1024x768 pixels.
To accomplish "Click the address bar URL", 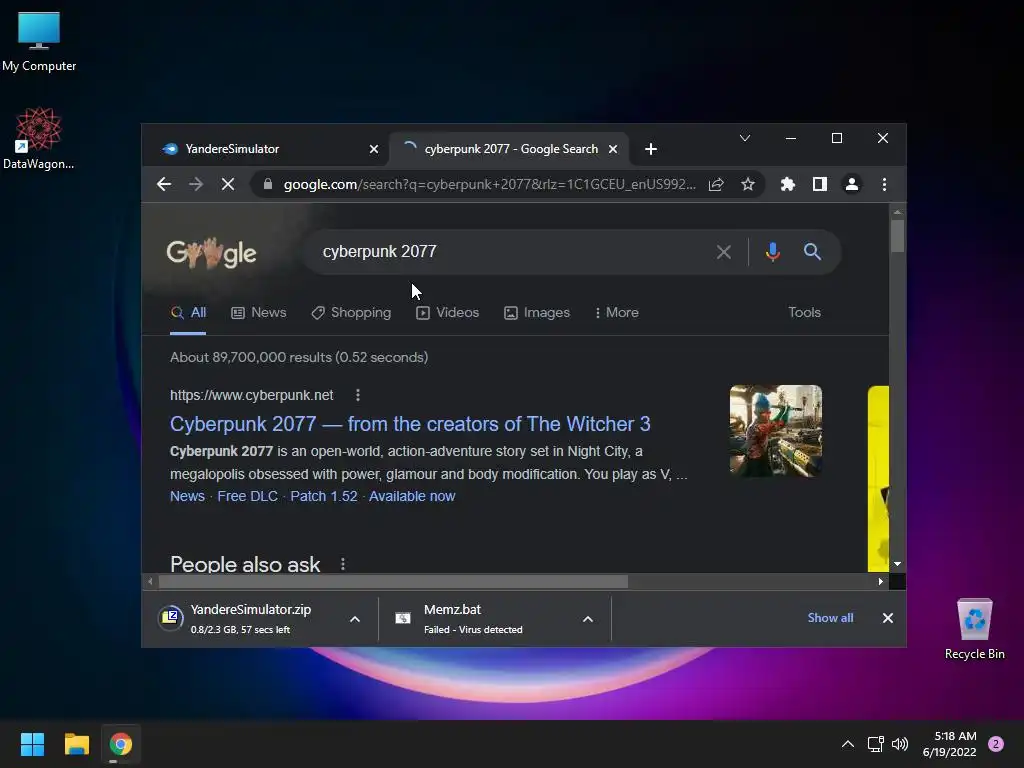I will click(489, 185).
